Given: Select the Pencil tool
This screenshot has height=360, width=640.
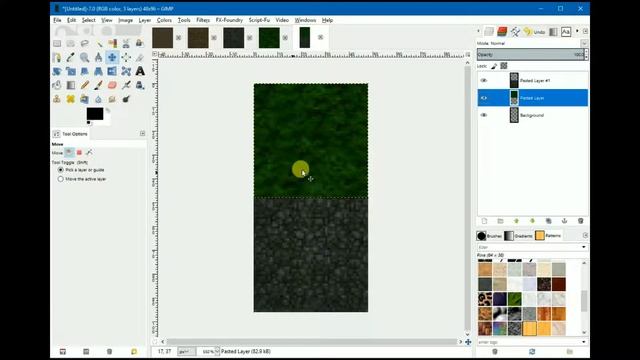Looking at the screenshot, I should tap(84, 85).
